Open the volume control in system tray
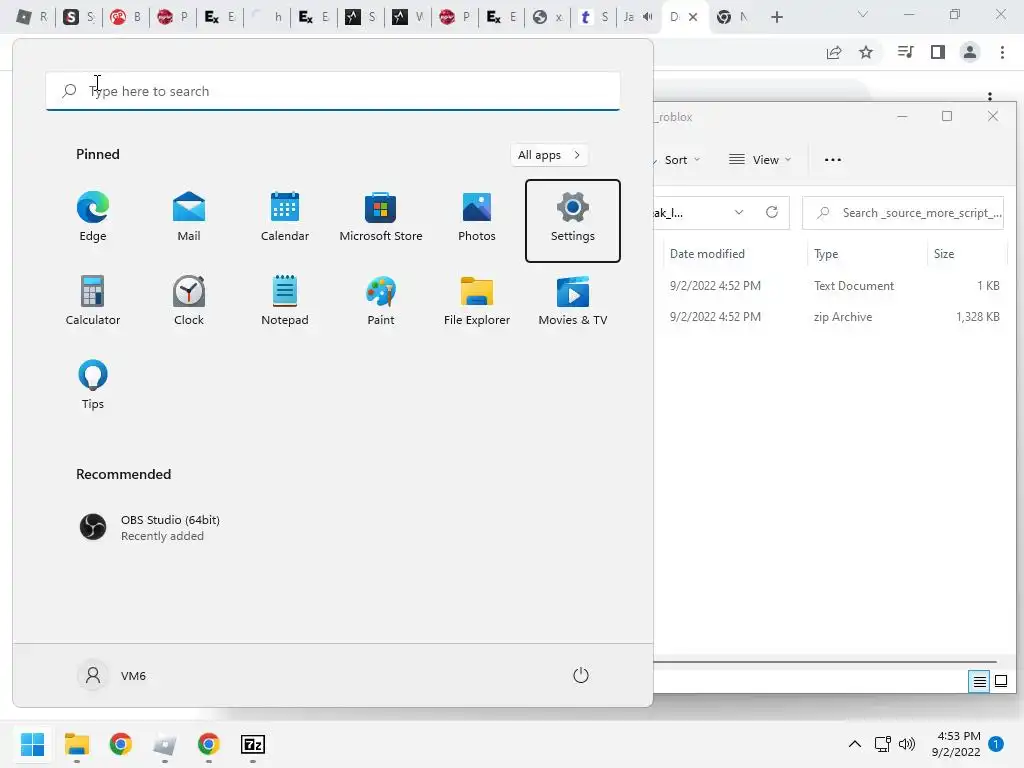The image size is (1024, 768). (x=906, y=744)
